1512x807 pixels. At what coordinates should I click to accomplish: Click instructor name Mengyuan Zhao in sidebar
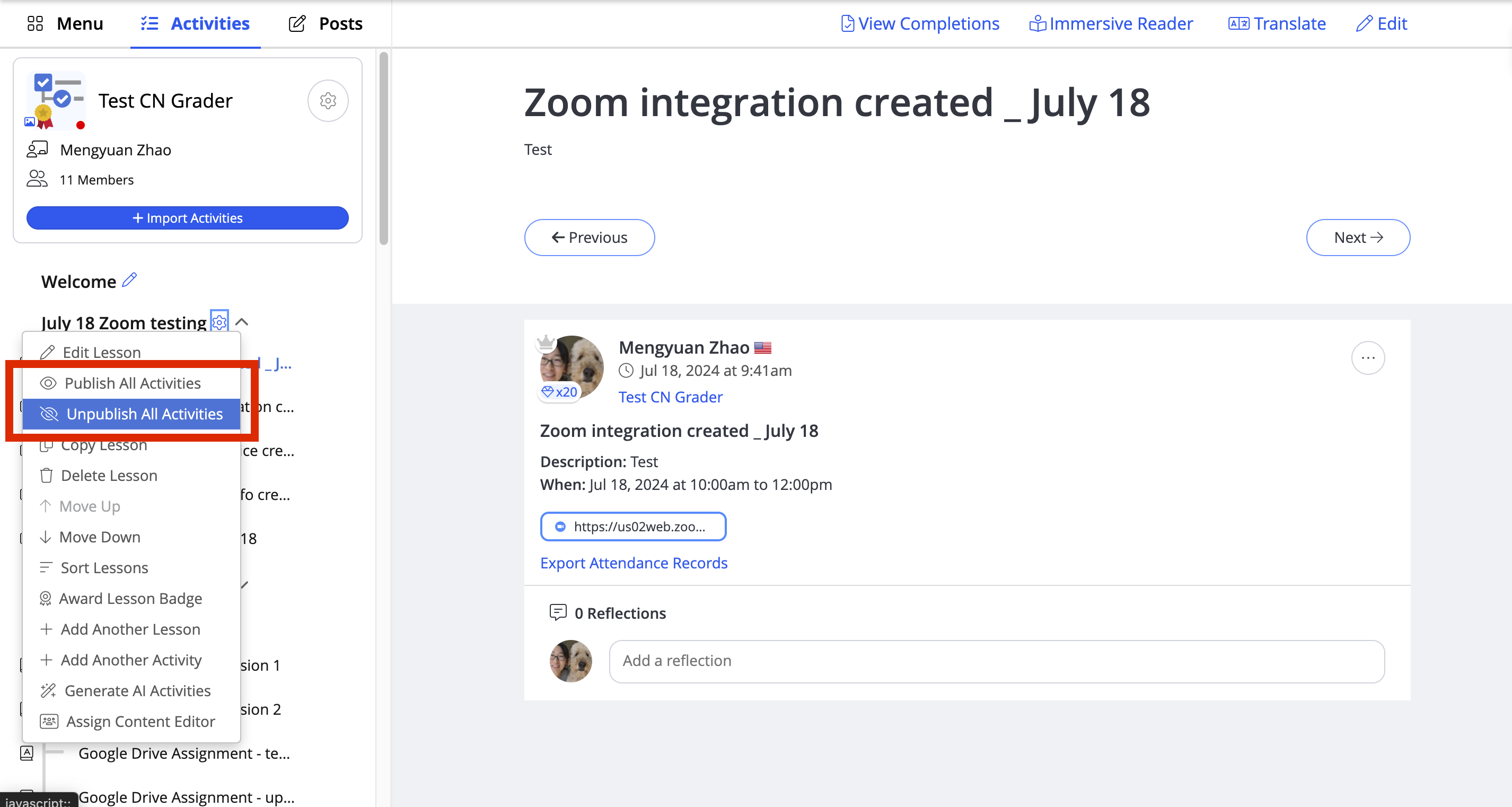[115, 150]
